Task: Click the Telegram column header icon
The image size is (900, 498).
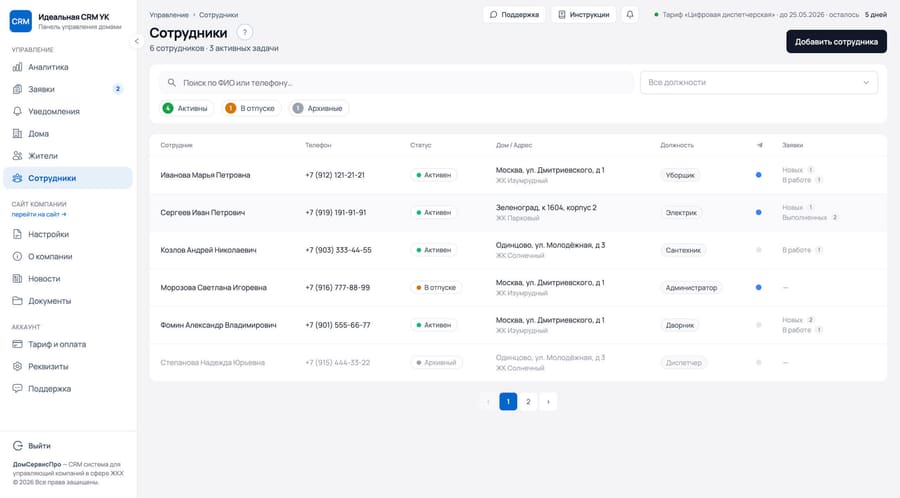Action: coord(759,145)
